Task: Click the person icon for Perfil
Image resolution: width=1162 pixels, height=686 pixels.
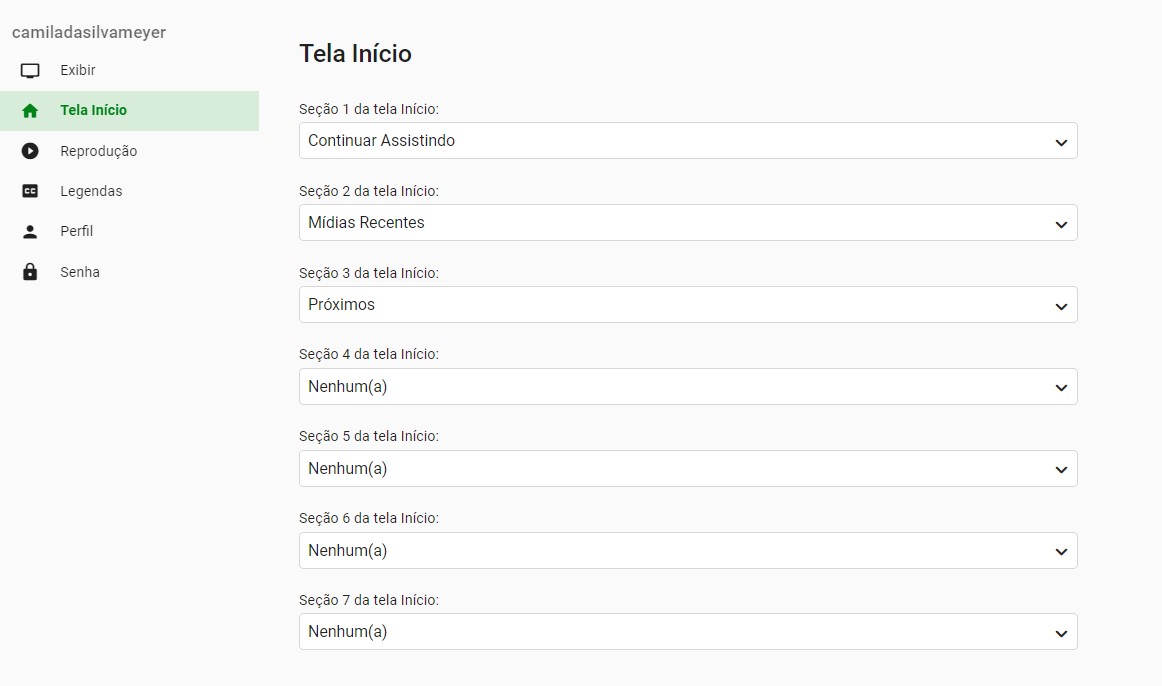Action: tap(30, 231)
